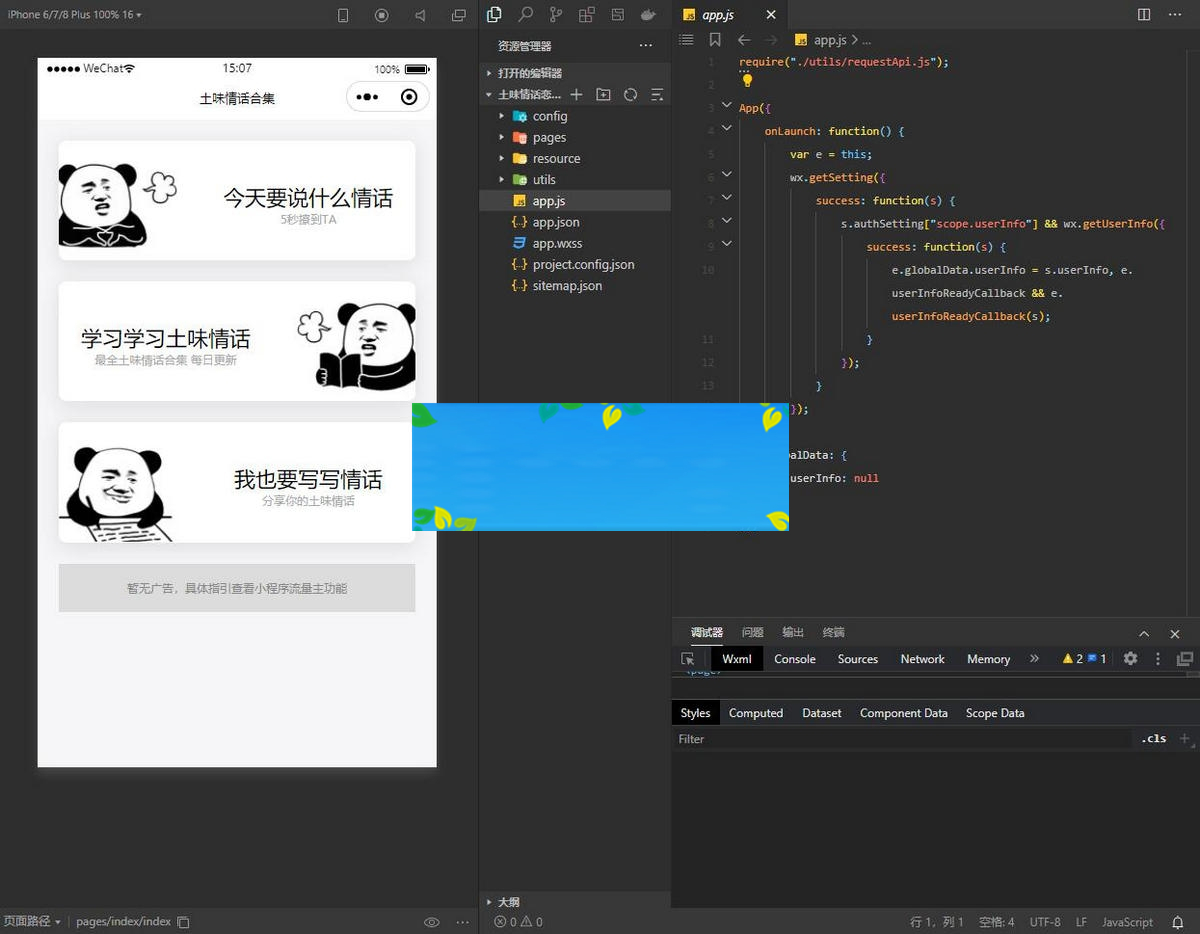Switch to the Console tab
The height and width of the screenshot is (934, 1200).
click(795, 659)
